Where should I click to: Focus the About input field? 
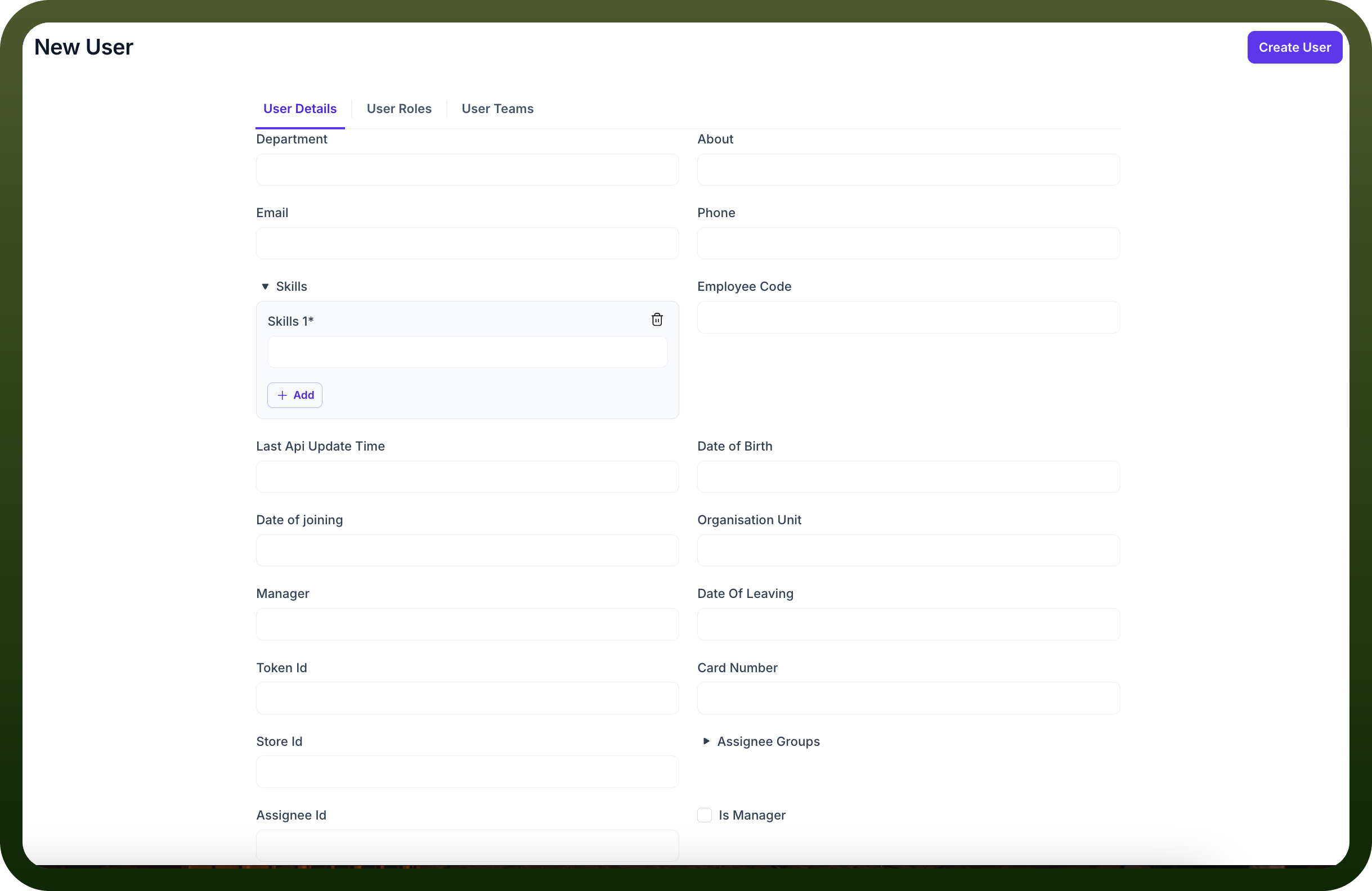(908, 169)
